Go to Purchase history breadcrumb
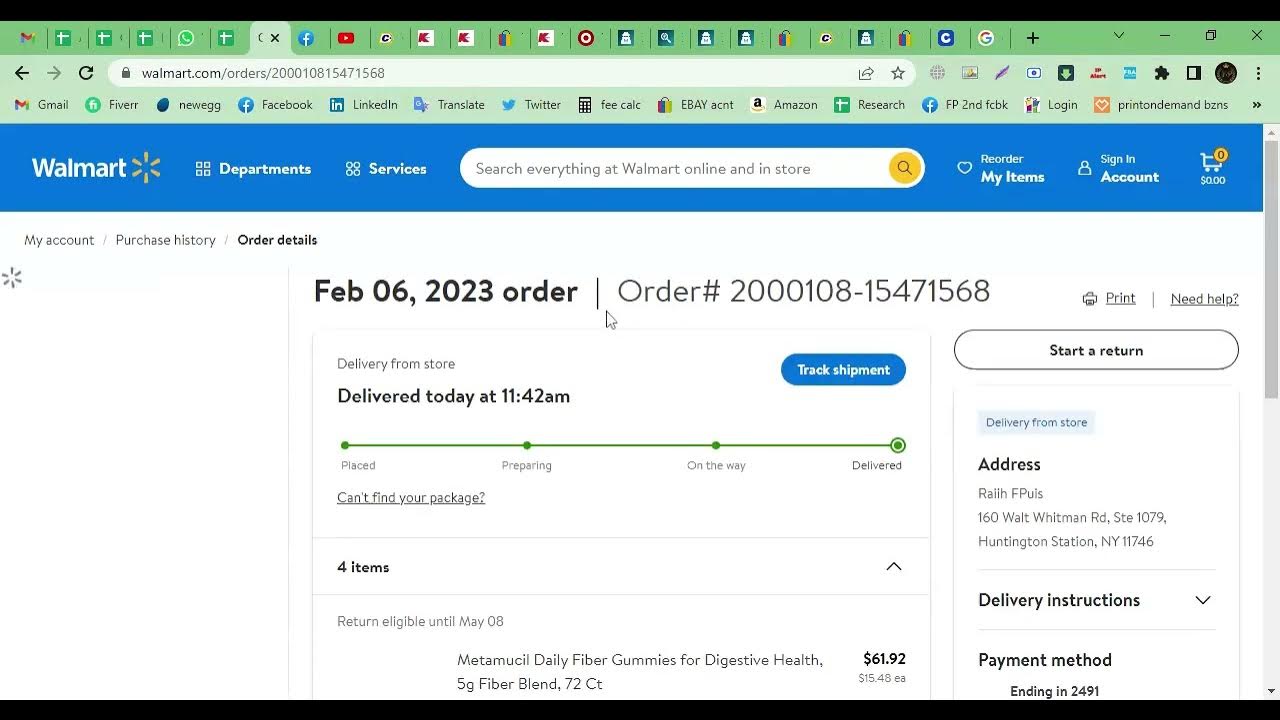Viewport: 1280px width, 720px height. [165, 240]
